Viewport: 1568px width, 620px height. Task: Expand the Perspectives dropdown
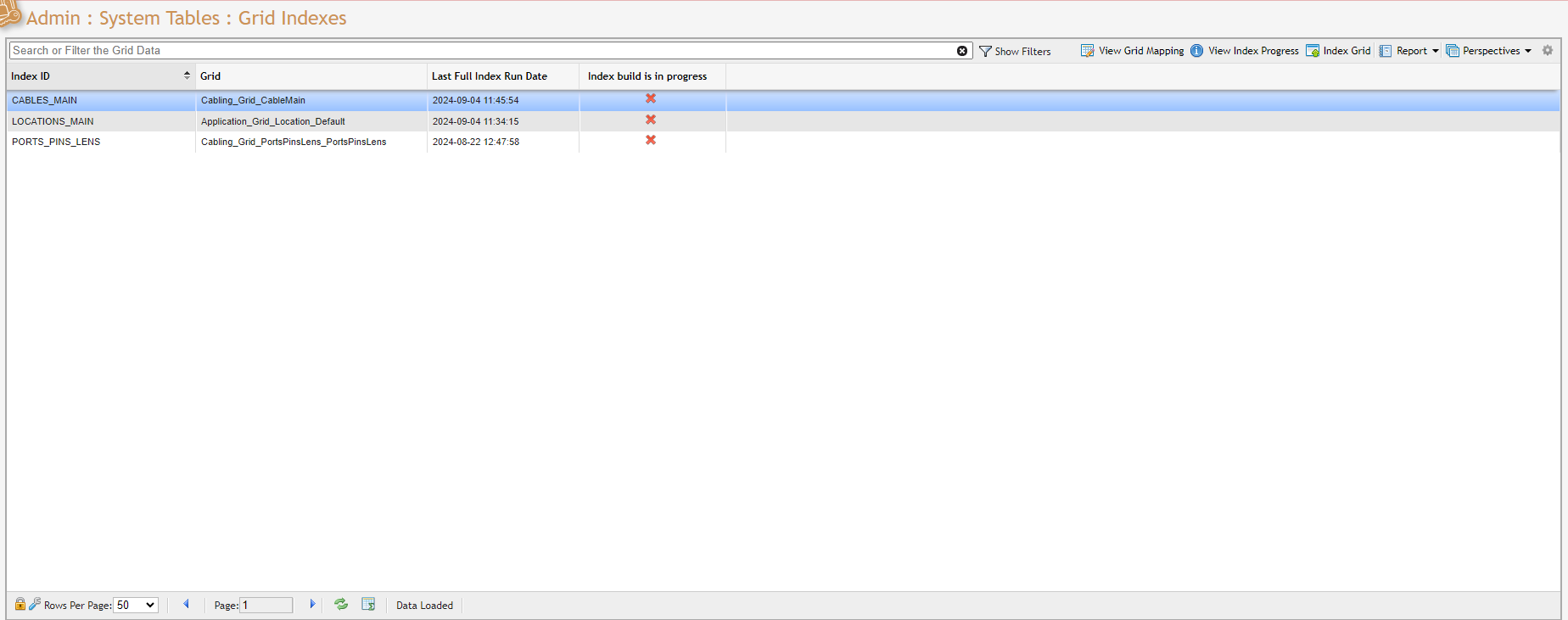tap(1489, 51)
